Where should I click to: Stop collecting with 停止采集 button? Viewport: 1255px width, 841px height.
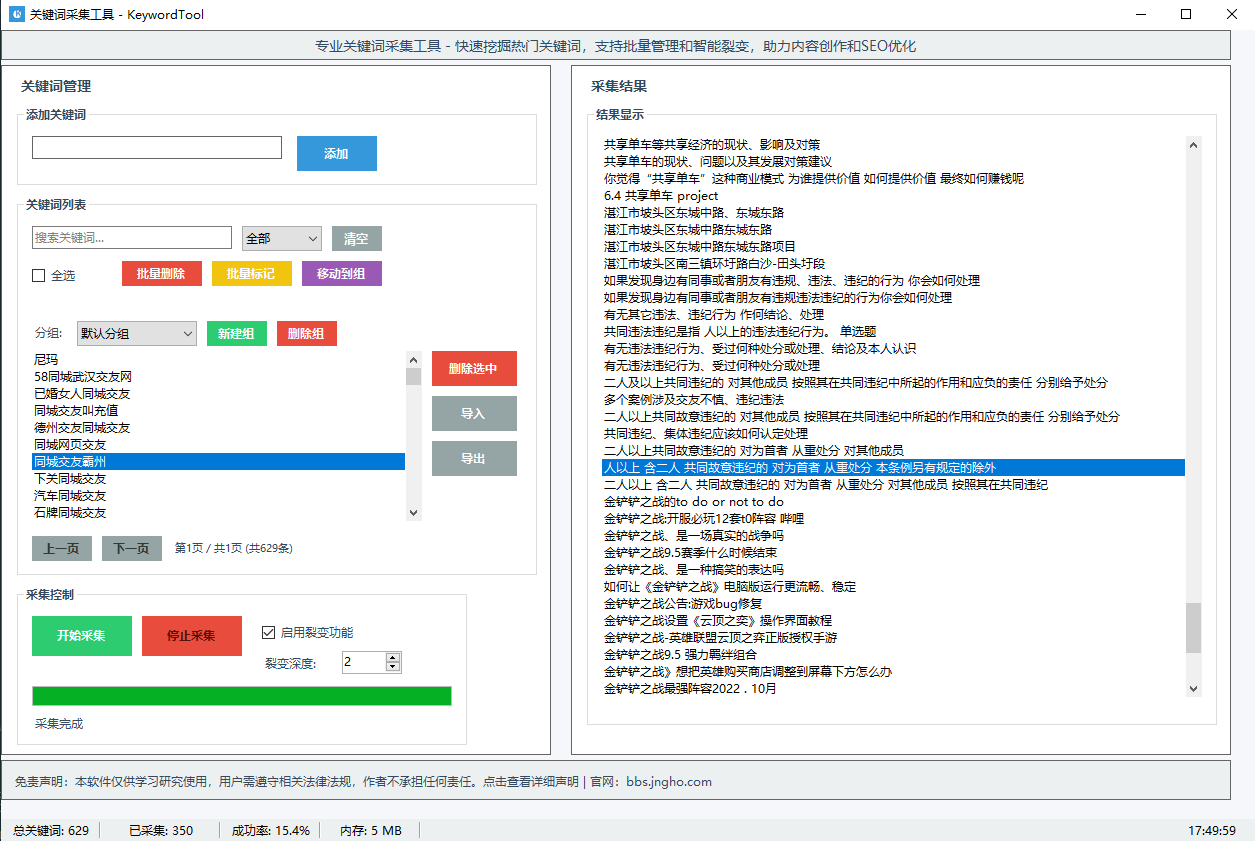(x=191, y=636)
